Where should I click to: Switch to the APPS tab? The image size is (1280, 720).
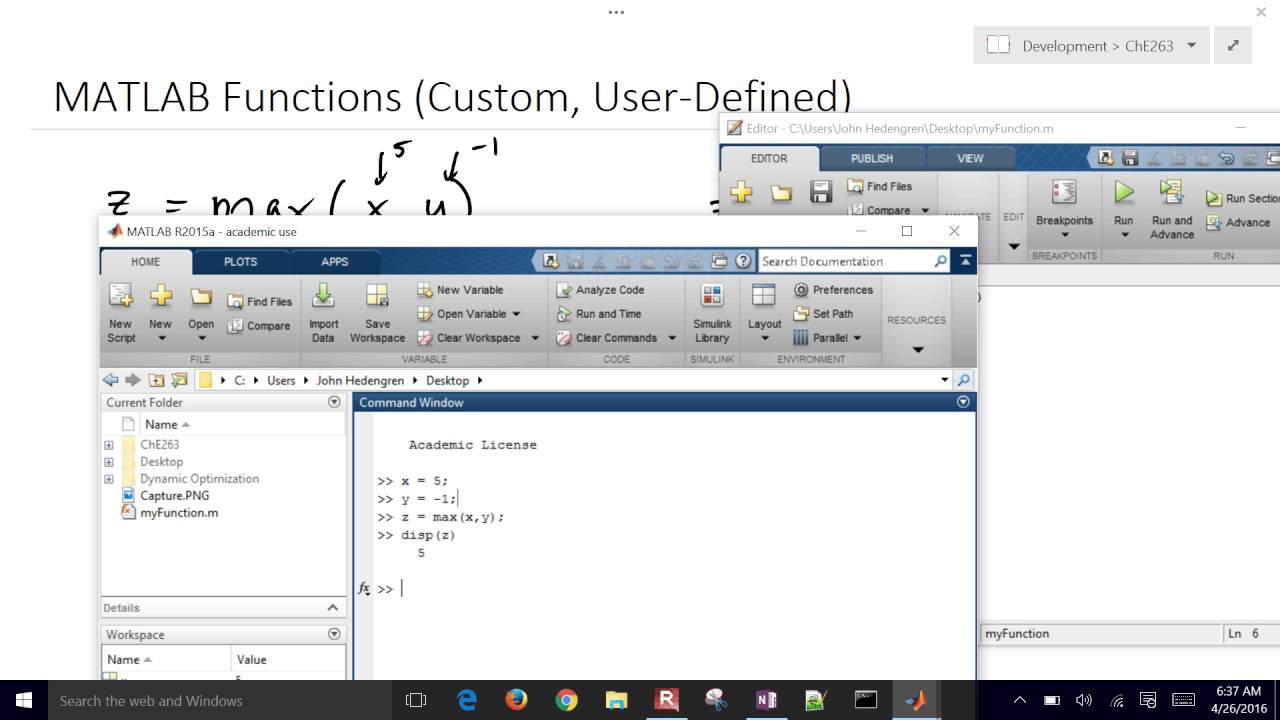click(335, 261)
